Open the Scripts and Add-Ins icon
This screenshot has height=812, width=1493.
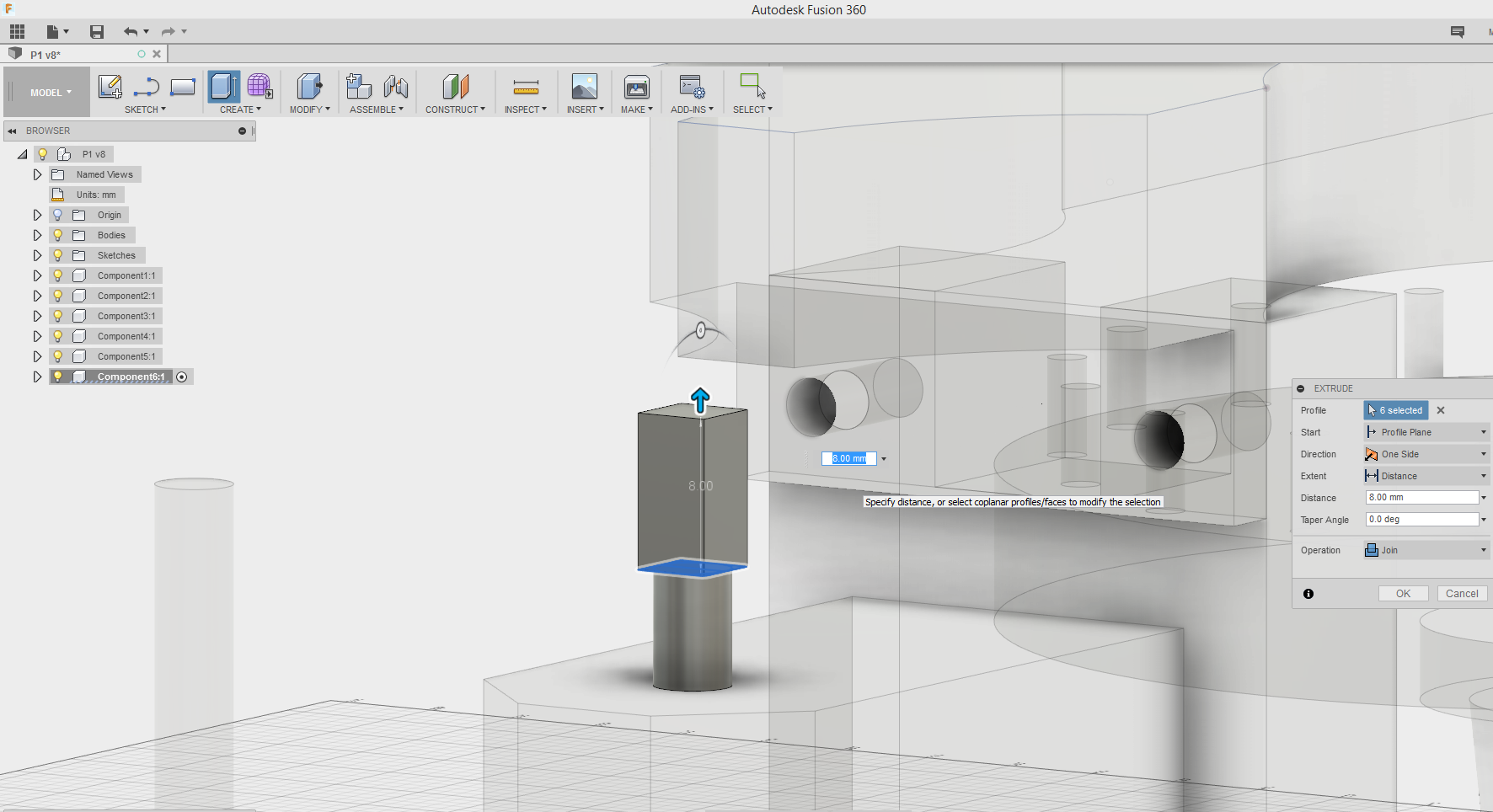tap(693, 86)
